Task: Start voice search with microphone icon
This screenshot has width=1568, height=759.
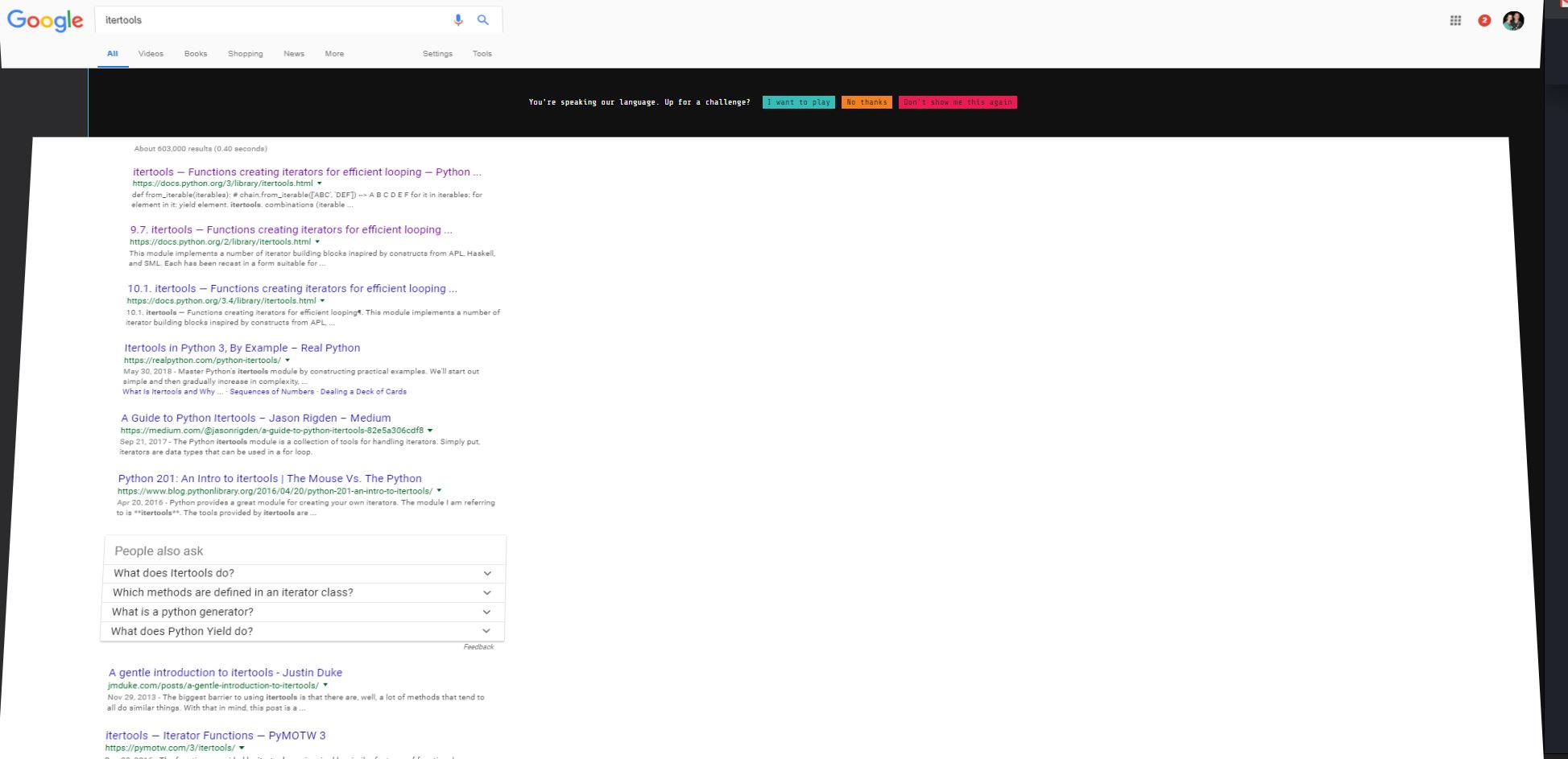Action: click(x=458, y=20)
